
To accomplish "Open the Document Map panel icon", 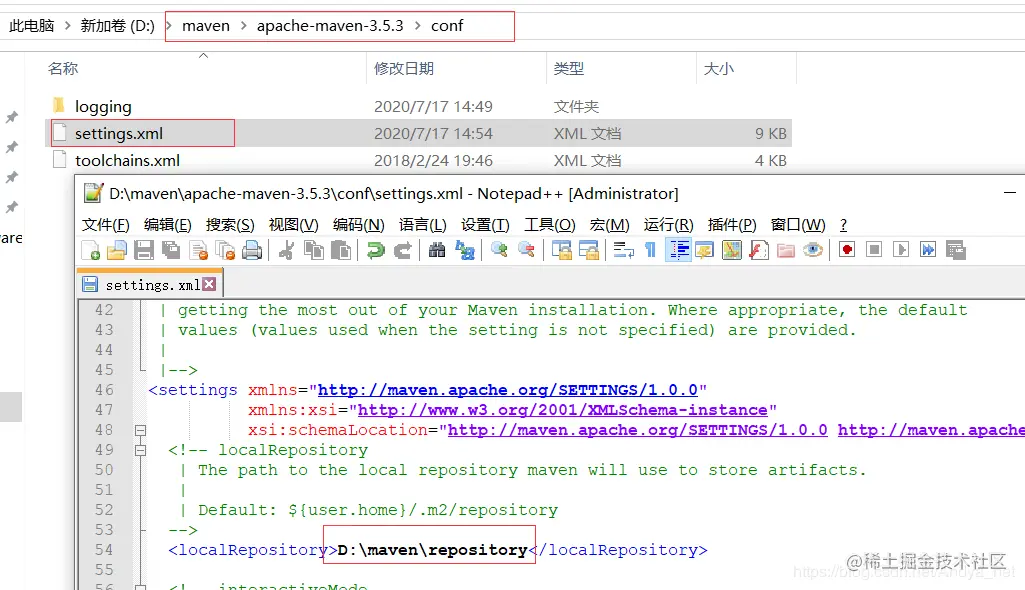I will tap(731, 250).
